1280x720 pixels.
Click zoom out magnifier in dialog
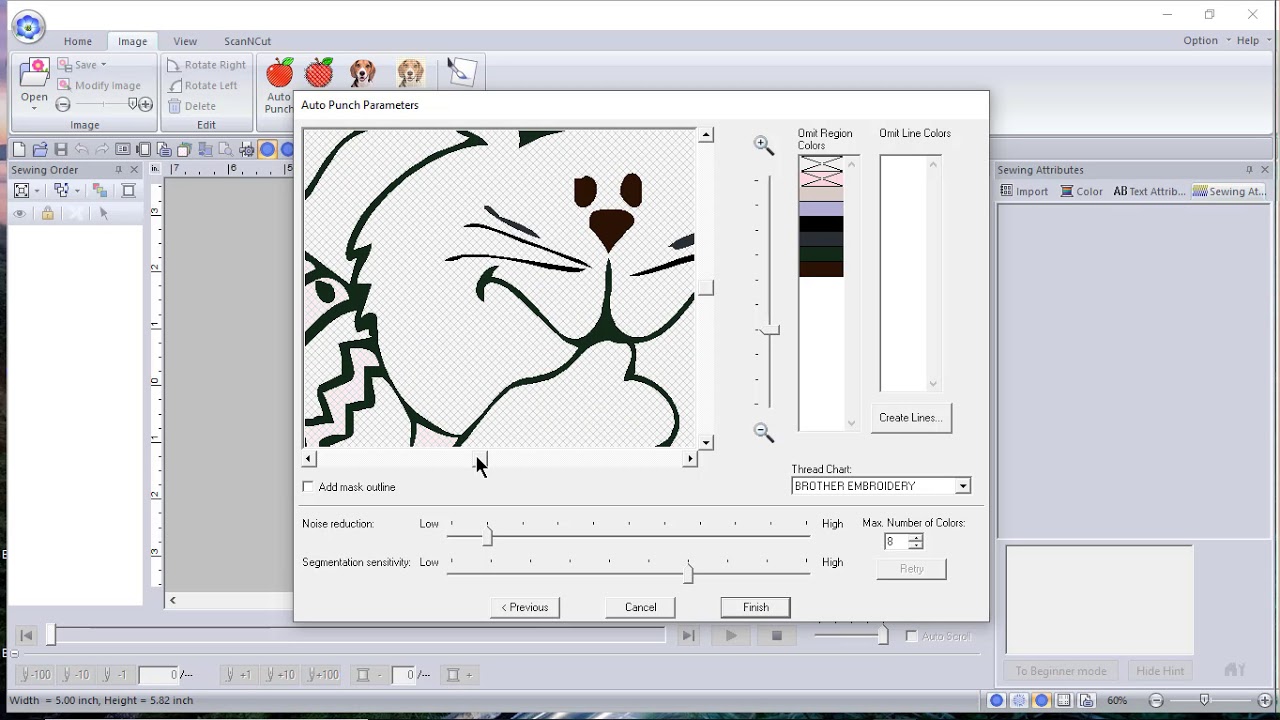[x=764, y=432]
